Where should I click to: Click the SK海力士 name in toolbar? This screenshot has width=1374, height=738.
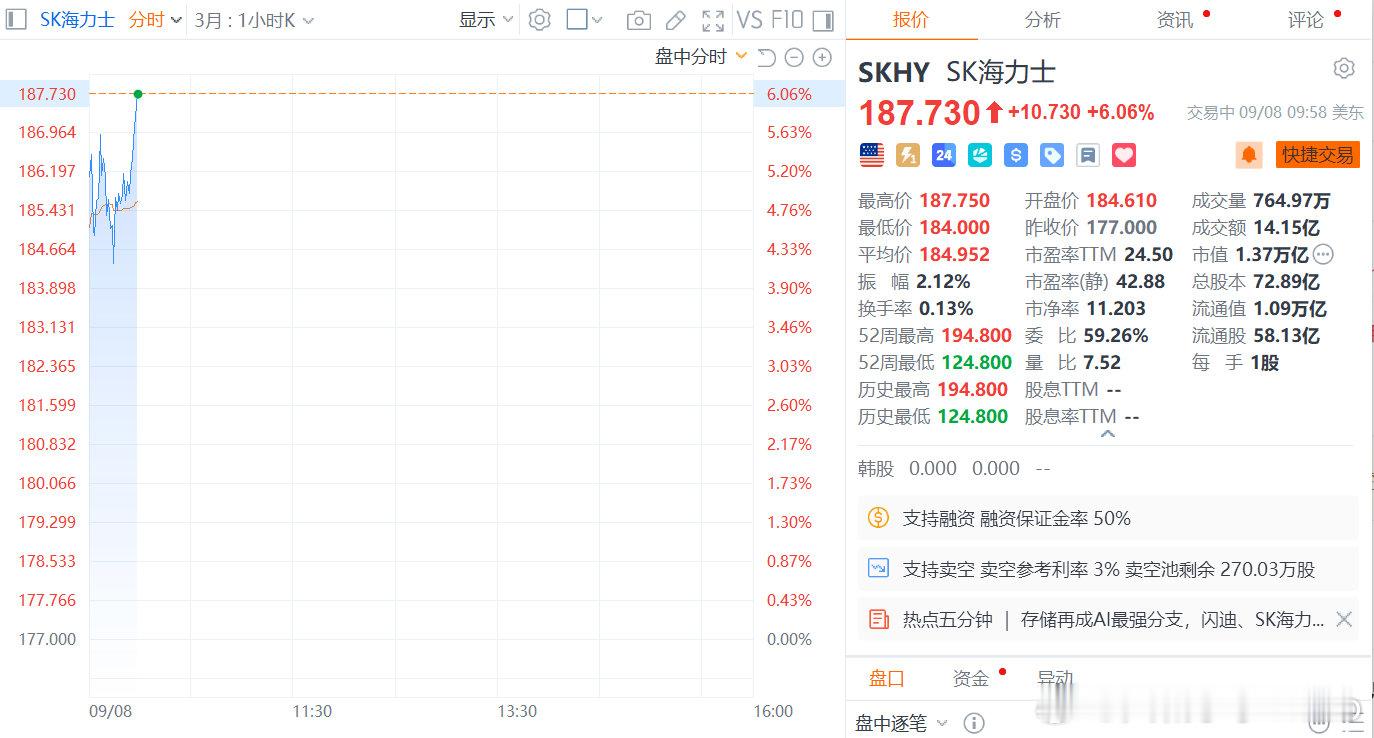tap(77, 20)
